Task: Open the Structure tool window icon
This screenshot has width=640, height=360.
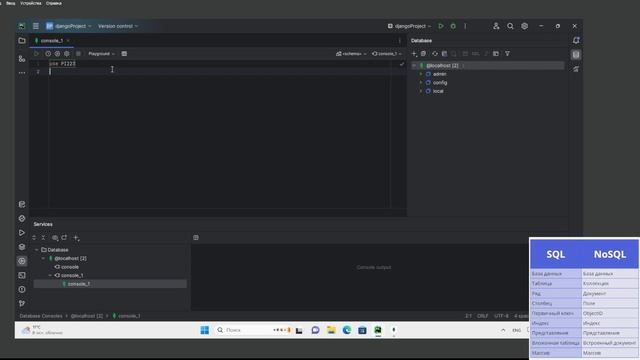Action: pos(22,59)
